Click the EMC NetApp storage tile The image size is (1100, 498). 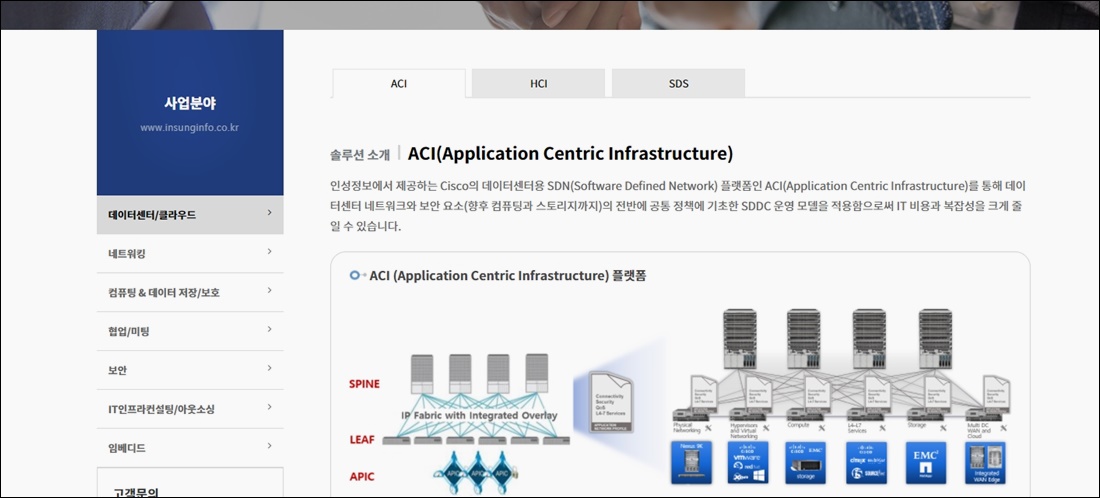925,463
